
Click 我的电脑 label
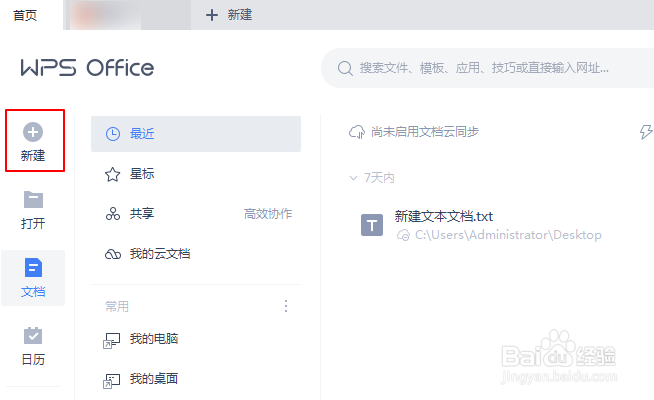tap(154, 339)
